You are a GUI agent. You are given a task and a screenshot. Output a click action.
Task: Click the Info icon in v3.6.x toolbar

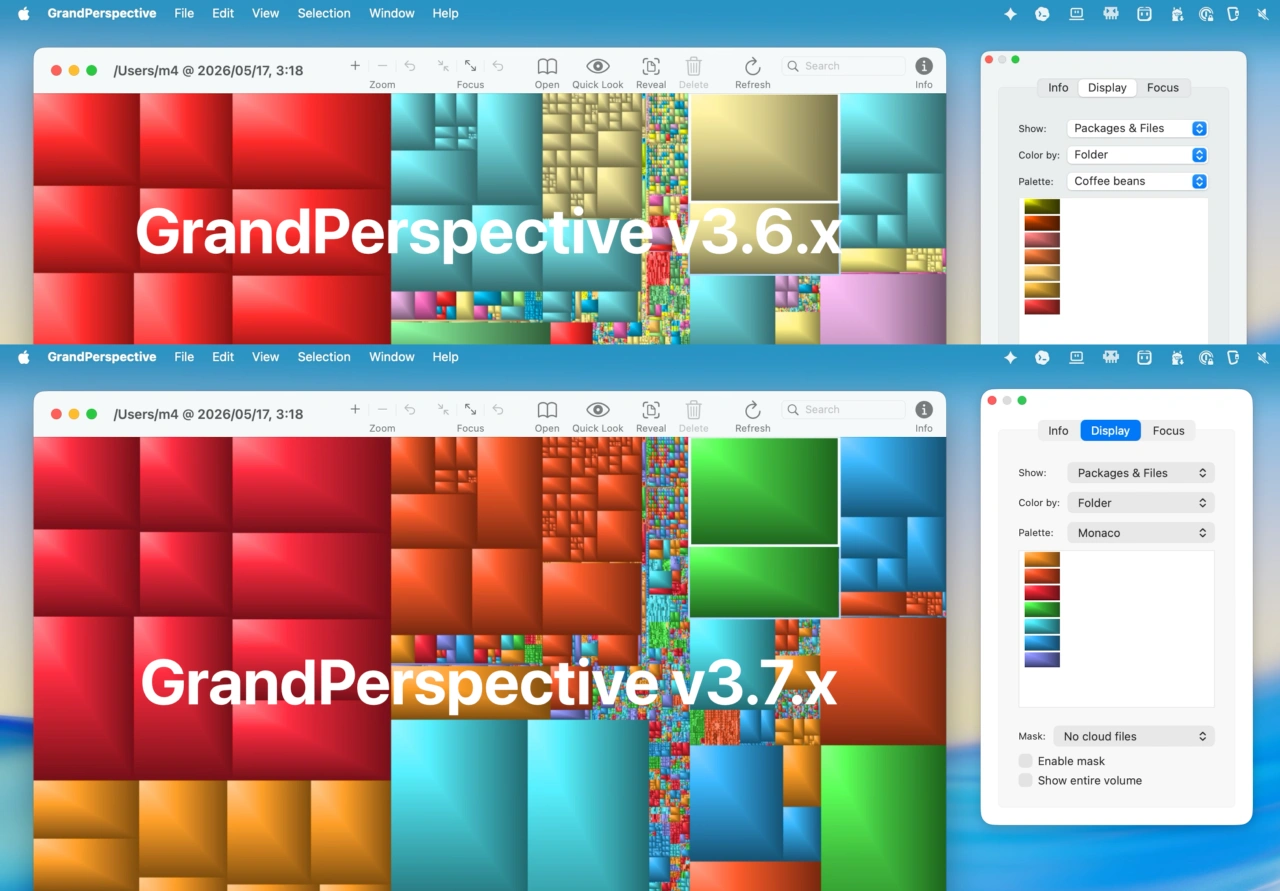[924, 66]
